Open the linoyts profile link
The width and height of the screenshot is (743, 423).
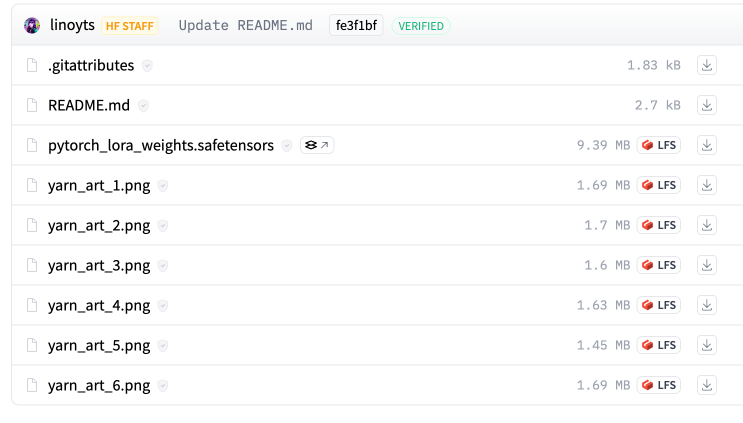point(71,26)
